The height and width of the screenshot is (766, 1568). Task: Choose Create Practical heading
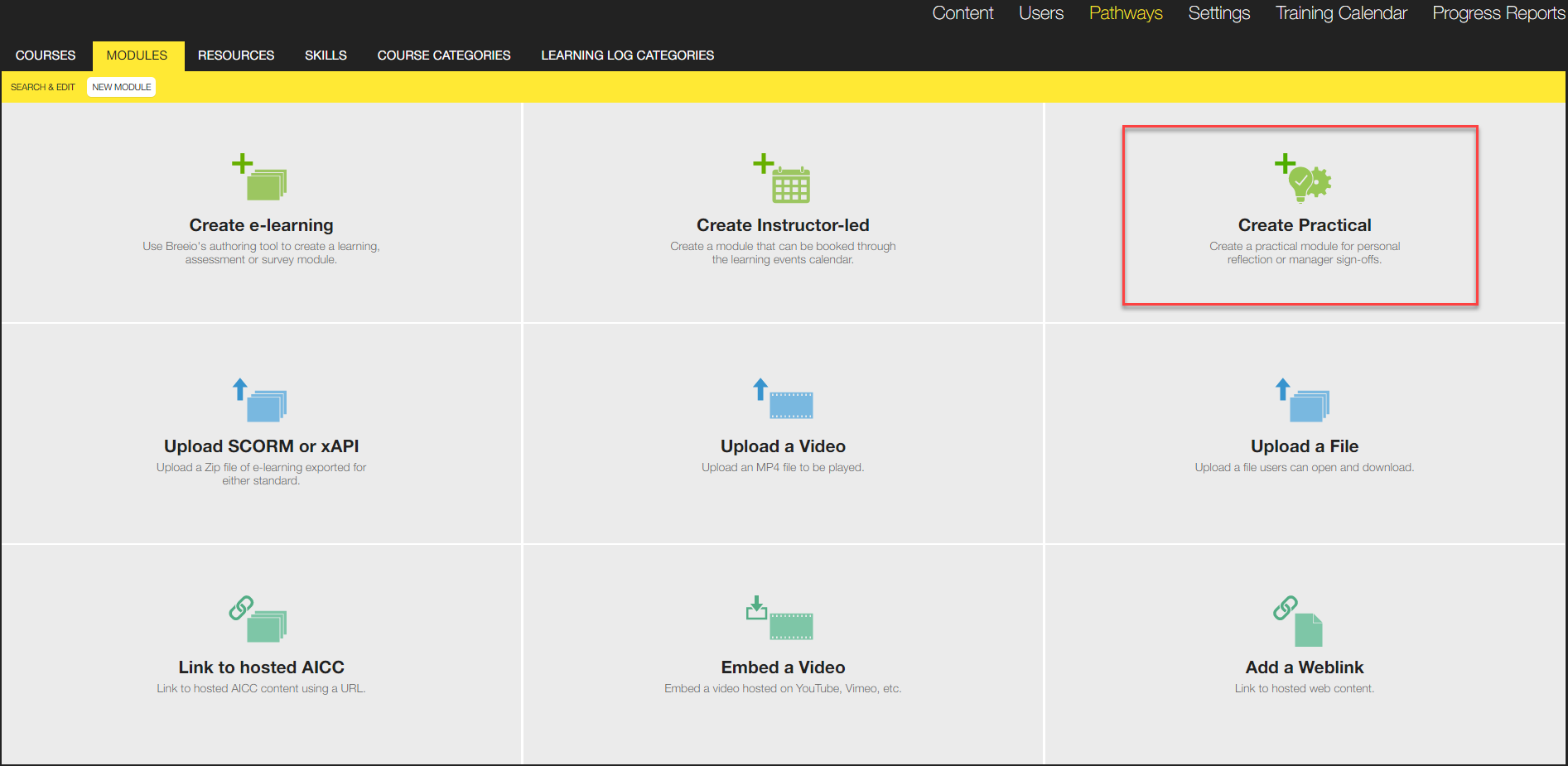click(1305, 225)
